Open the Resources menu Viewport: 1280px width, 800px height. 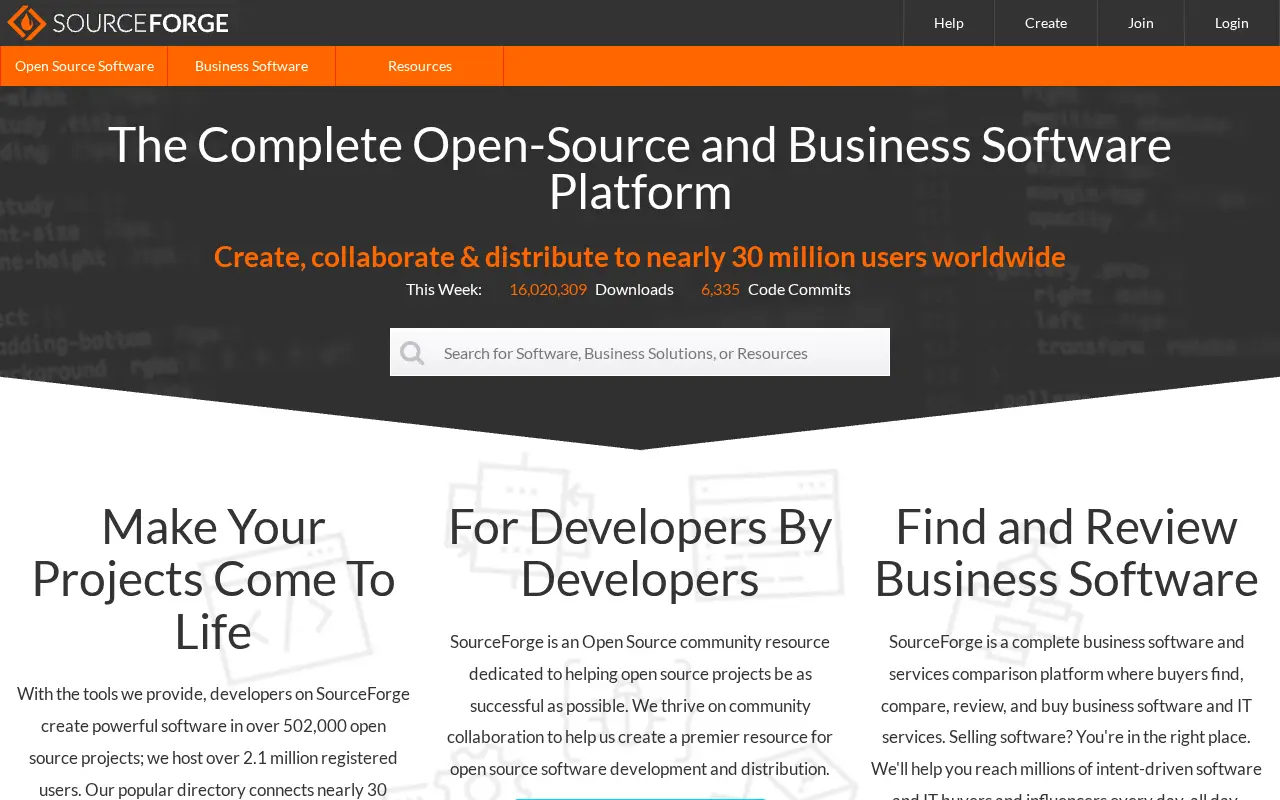420,66
